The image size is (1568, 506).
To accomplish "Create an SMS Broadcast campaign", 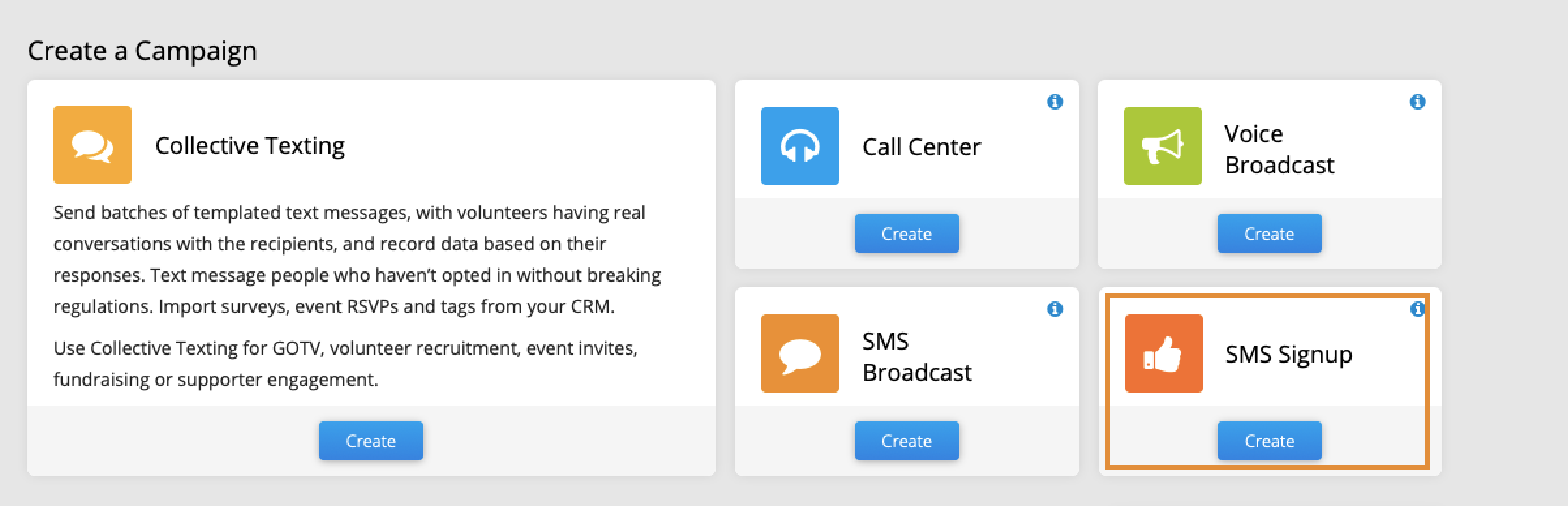I will [906, 440].
